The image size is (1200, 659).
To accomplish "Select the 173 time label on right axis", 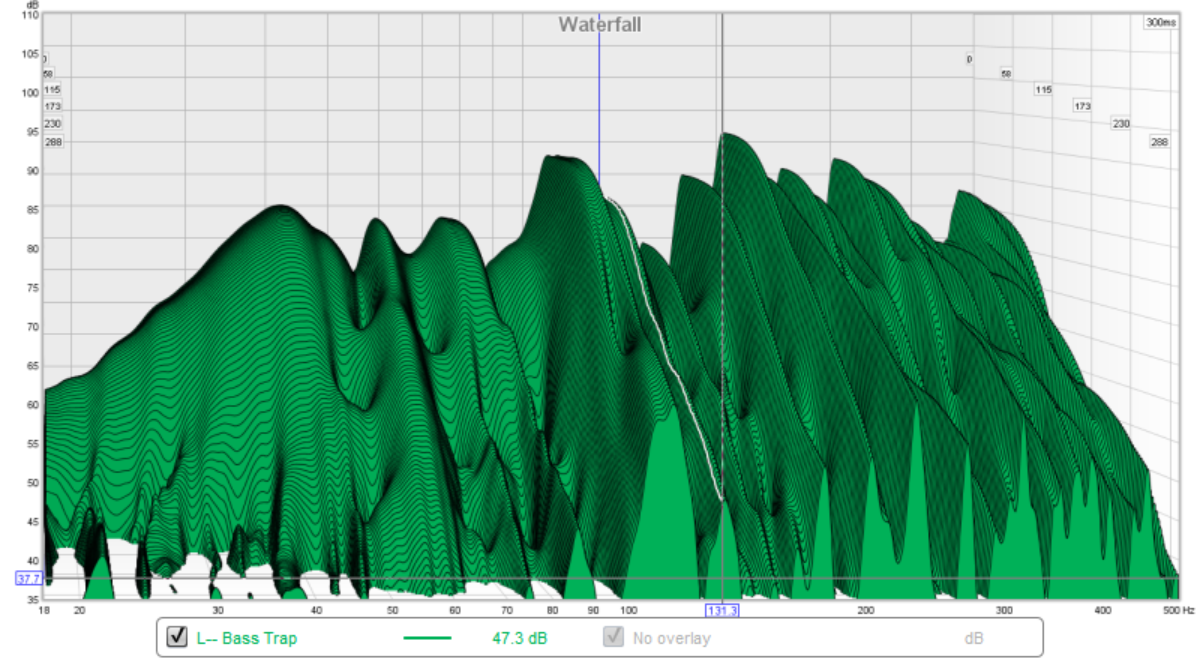I will click(1082, 106).
